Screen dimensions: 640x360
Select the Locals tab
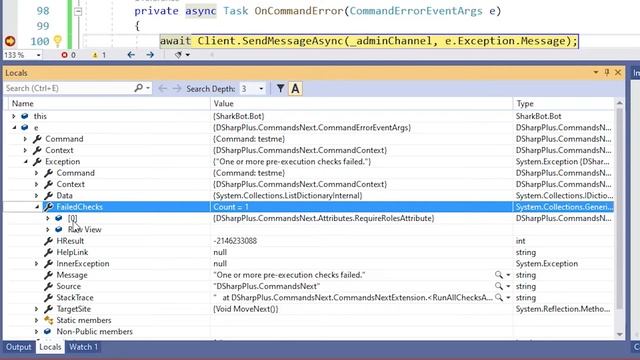(x=50, y=347)
